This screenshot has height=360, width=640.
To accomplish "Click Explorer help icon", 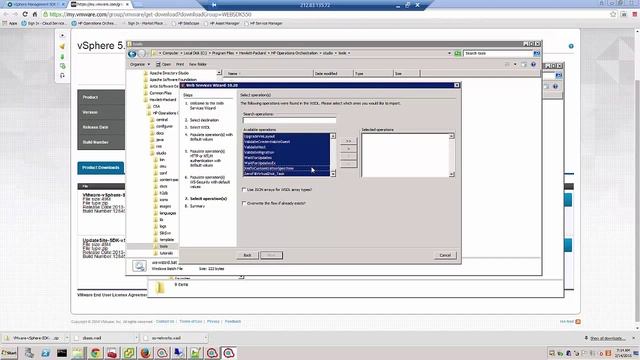I will 533,64.
